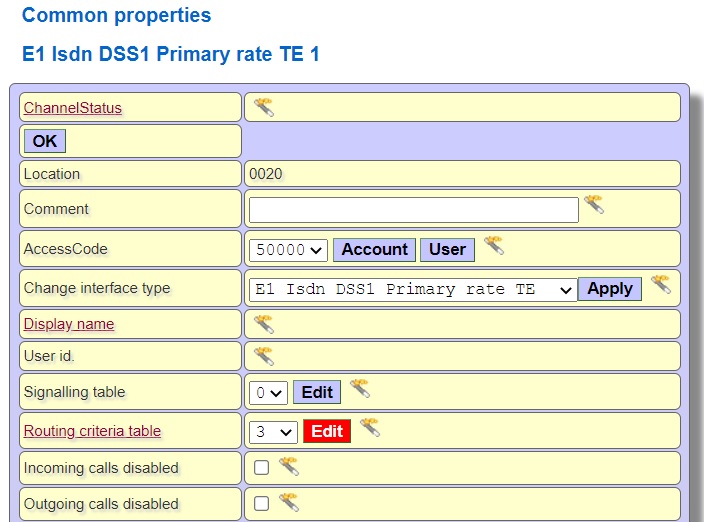
Task: Open the Signalling table number dropdown
Action: tap(269, 393)
